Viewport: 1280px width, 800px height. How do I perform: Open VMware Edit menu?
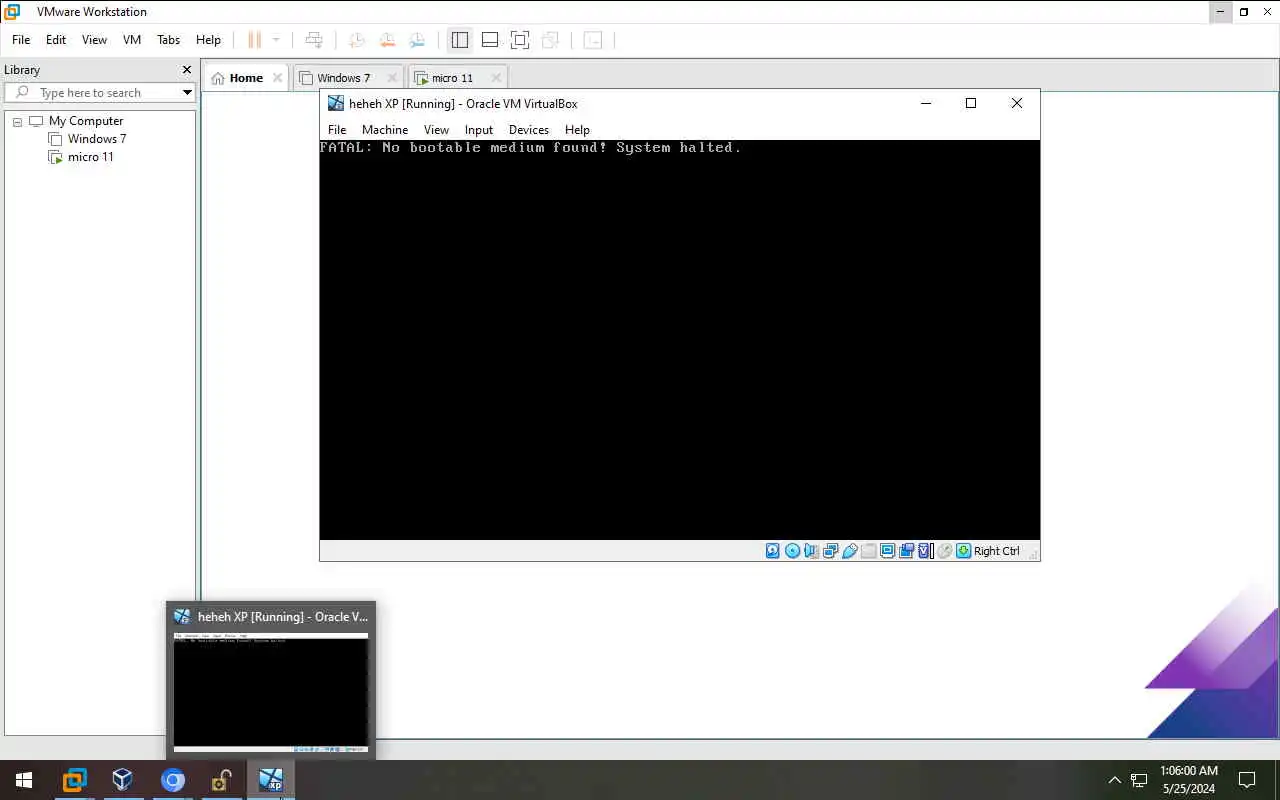click(56, 40)
